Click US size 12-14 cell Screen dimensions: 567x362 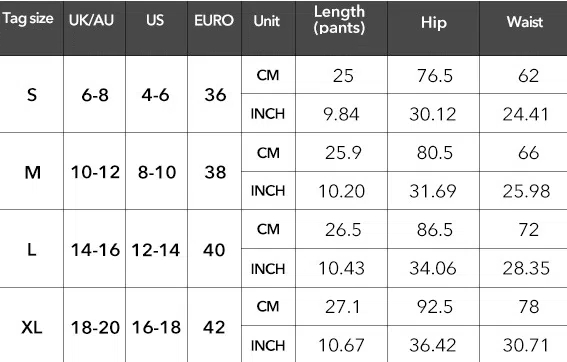pos(156,249)
